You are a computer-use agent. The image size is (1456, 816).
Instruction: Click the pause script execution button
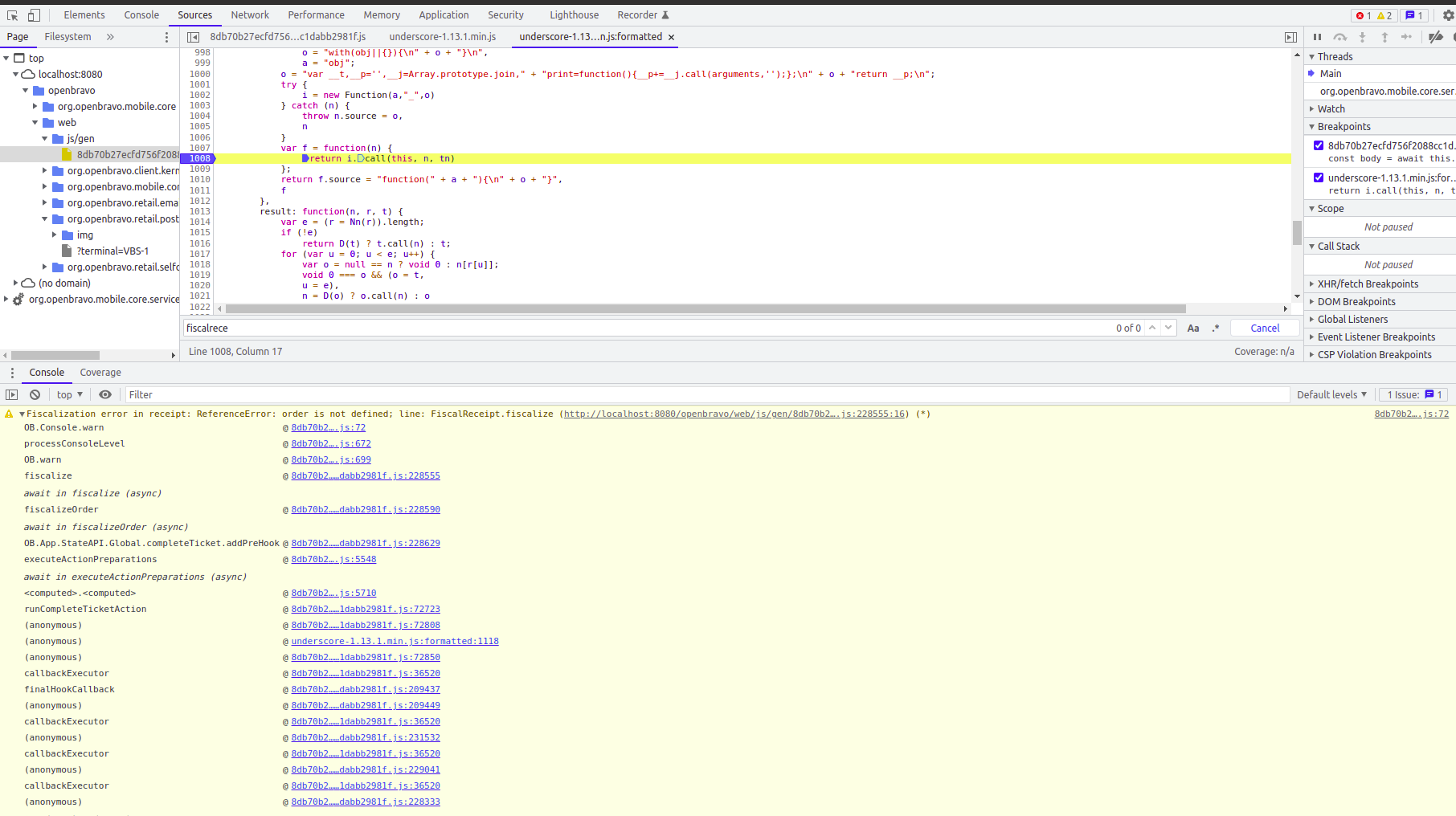[1317, 37]
